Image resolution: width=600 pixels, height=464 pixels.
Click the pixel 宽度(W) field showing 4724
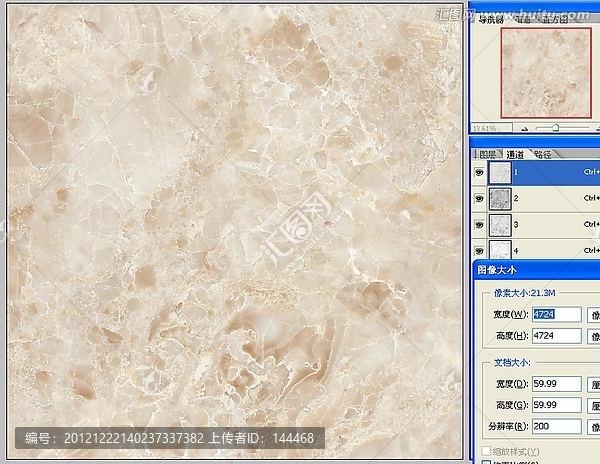coord(557,314)
